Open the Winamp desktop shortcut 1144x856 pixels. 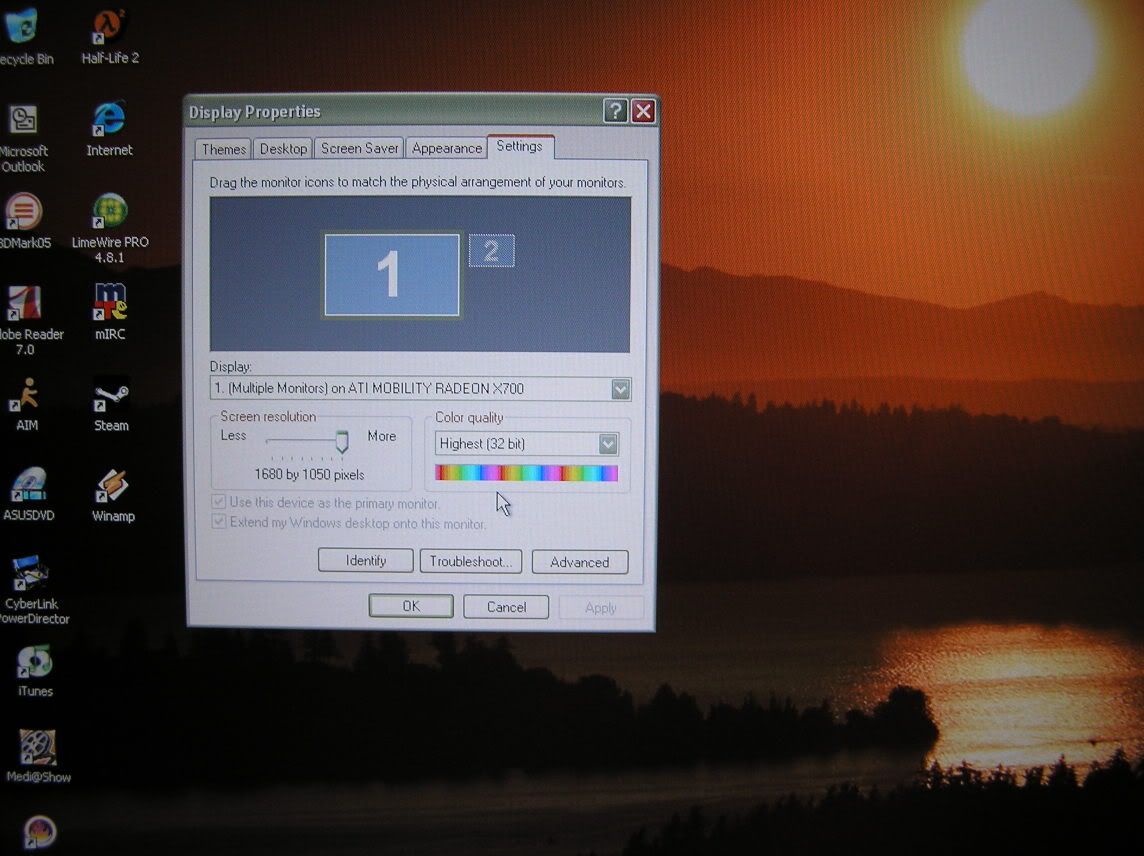coord(112,487)
